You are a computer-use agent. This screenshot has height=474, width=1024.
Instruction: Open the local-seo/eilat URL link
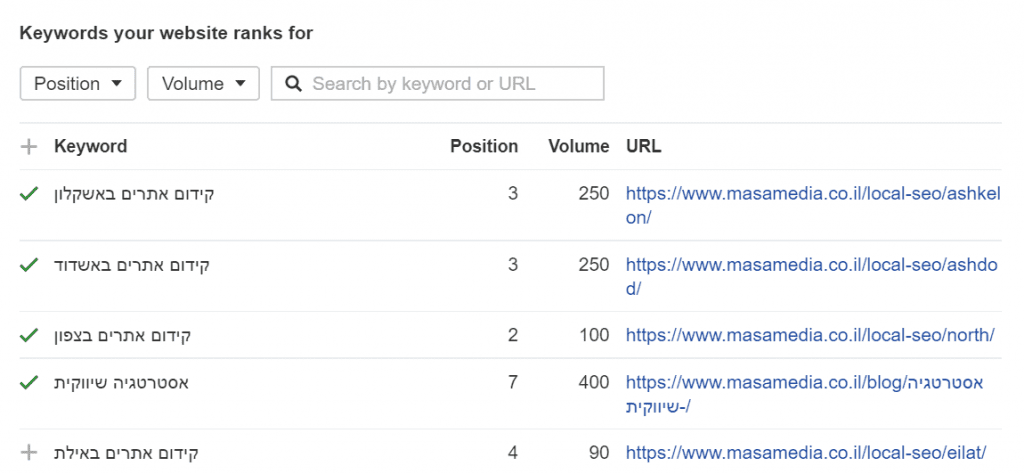coord(806,452)
